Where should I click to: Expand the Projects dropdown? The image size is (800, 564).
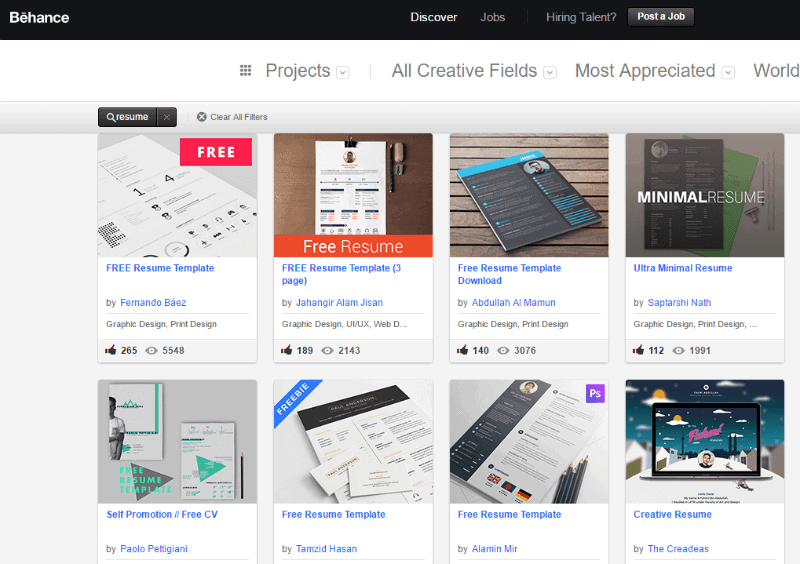(x=342, y=72)
